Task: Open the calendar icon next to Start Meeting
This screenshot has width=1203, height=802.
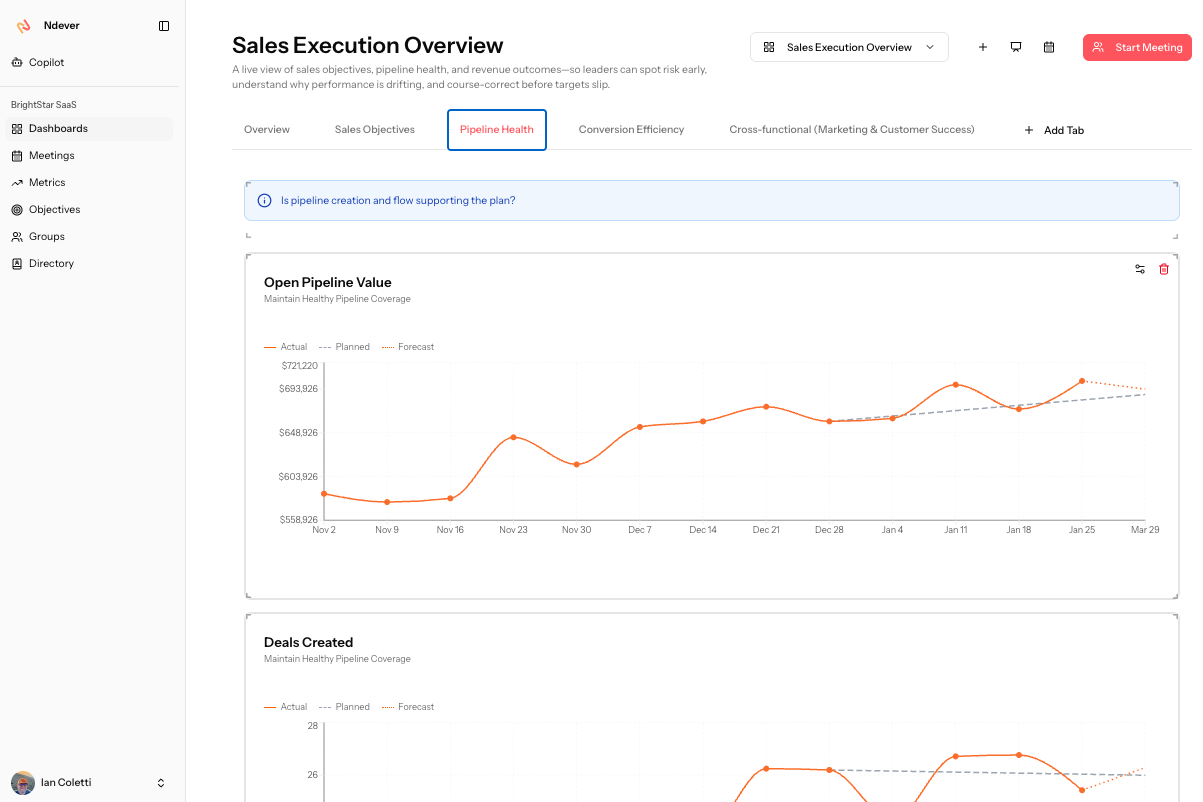Action: click(x=1049, y=47)
